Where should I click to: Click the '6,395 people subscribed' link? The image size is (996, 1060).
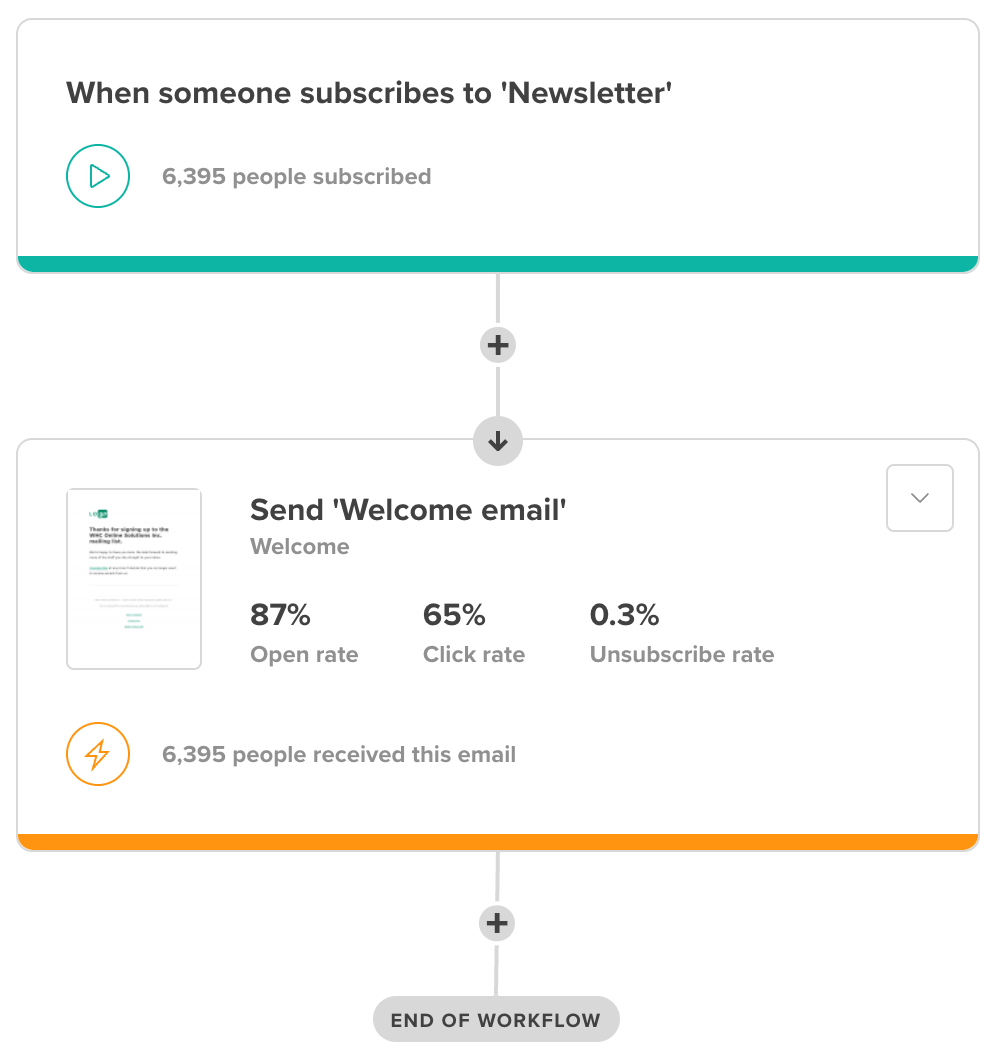pyautogui.click(x=296, y=176)
